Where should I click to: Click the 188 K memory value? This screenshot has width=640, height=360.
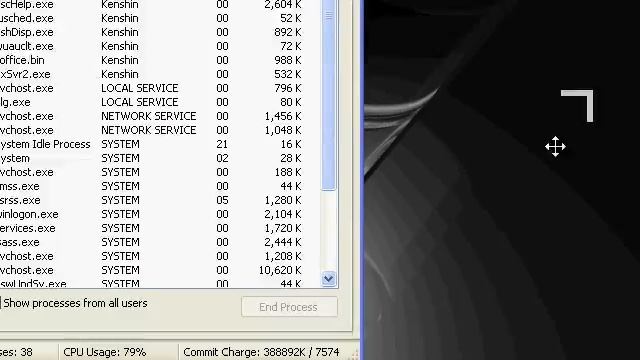[x=288, y=172]
